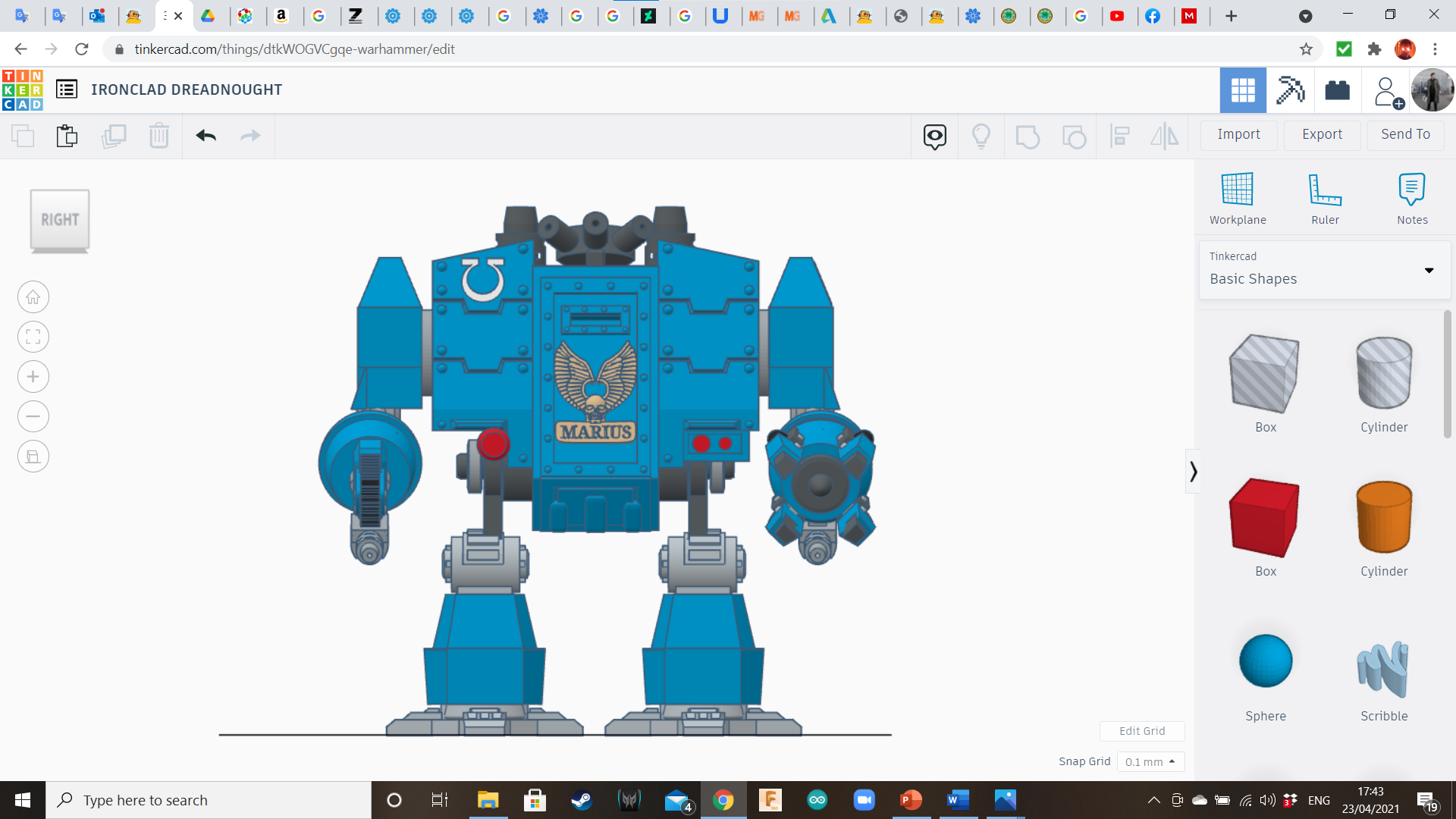Screen dimensions: 1456x819
Task: Open the Basic Shapes category dropdown
Action: click(x=1429, y=270)
